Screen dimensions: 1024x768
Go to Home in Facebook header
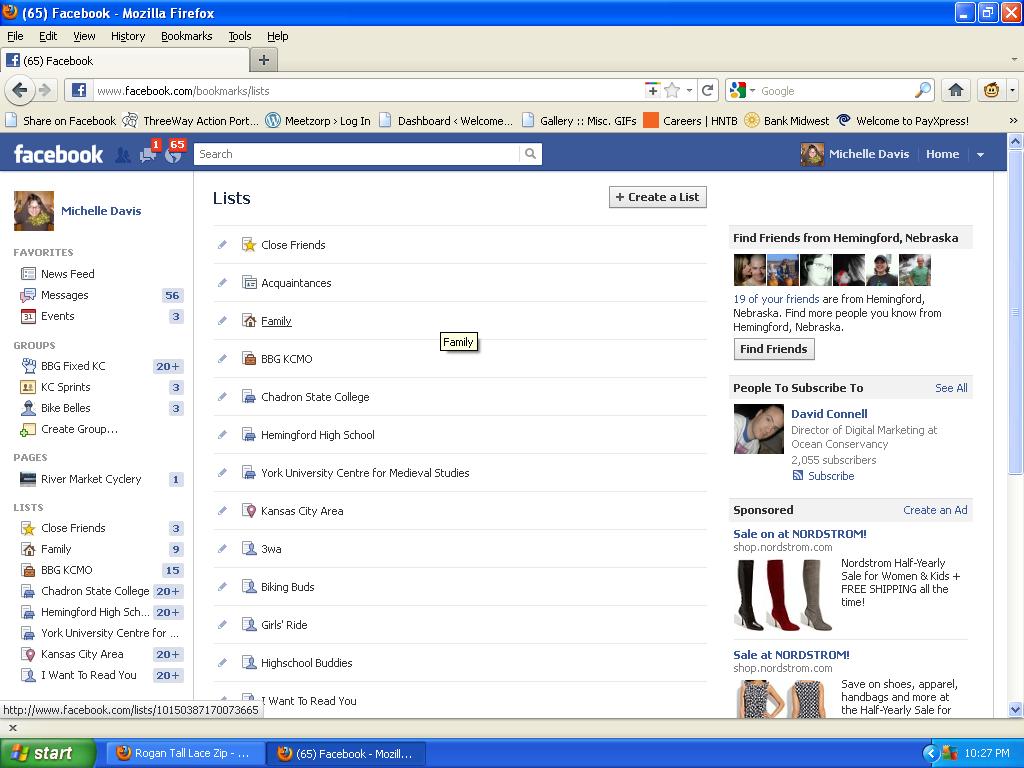click(x=942, y=154)
